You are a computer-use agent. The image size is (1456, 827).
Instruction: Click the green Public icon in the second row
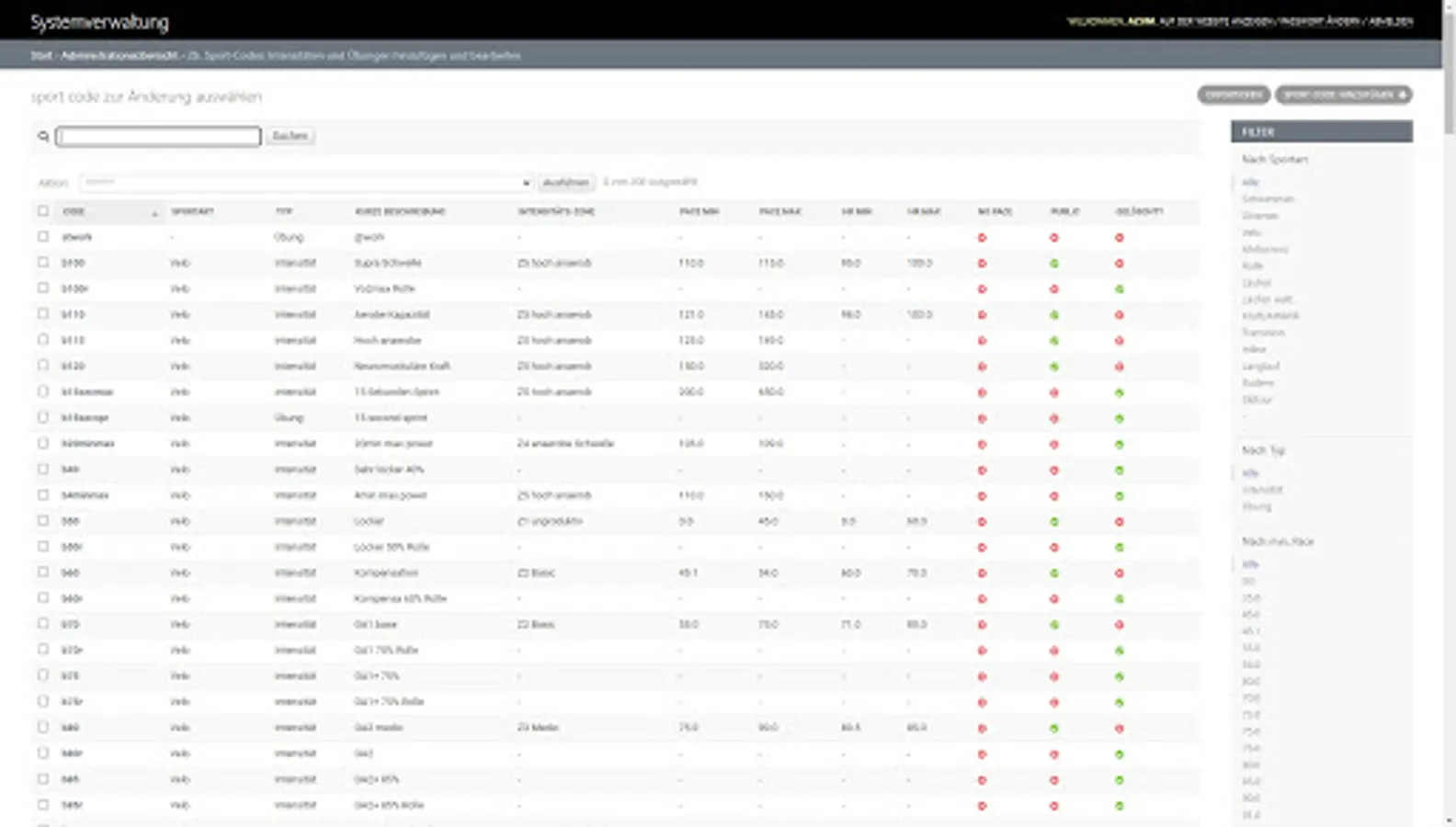(x=1054, y=263)
